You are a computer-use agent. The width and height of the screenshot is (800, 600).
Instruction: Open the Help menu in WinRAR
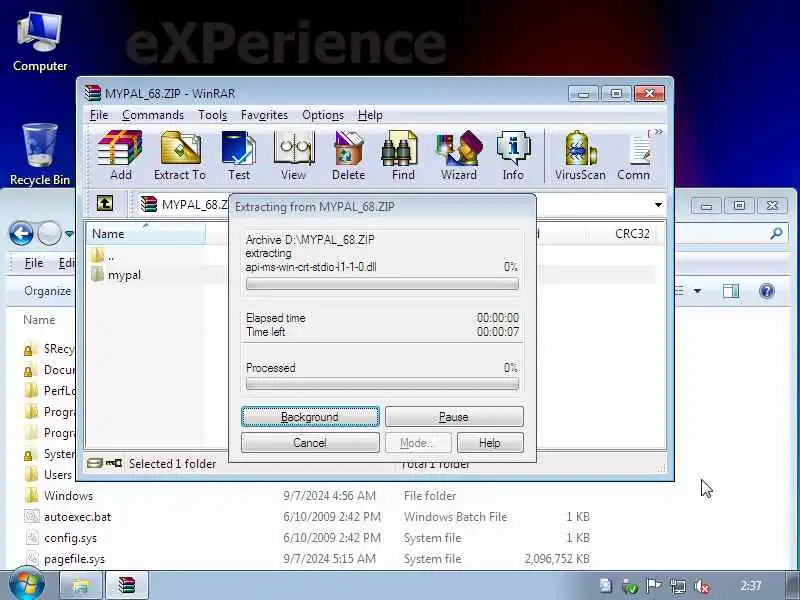click(x=370, y=115)
